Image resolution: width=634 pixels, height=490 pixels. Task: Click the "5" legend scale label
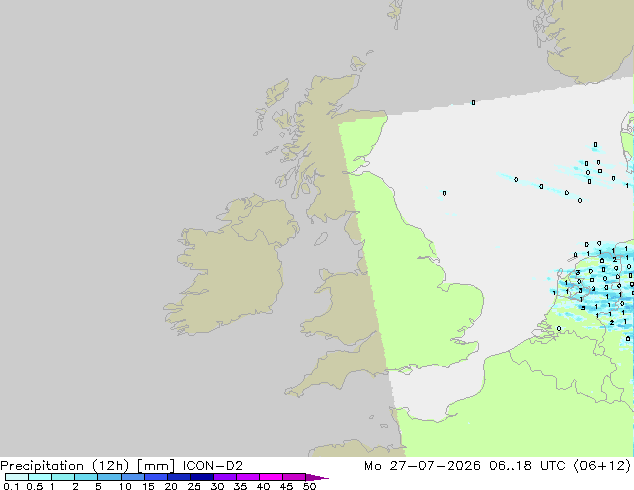[98, 486]
